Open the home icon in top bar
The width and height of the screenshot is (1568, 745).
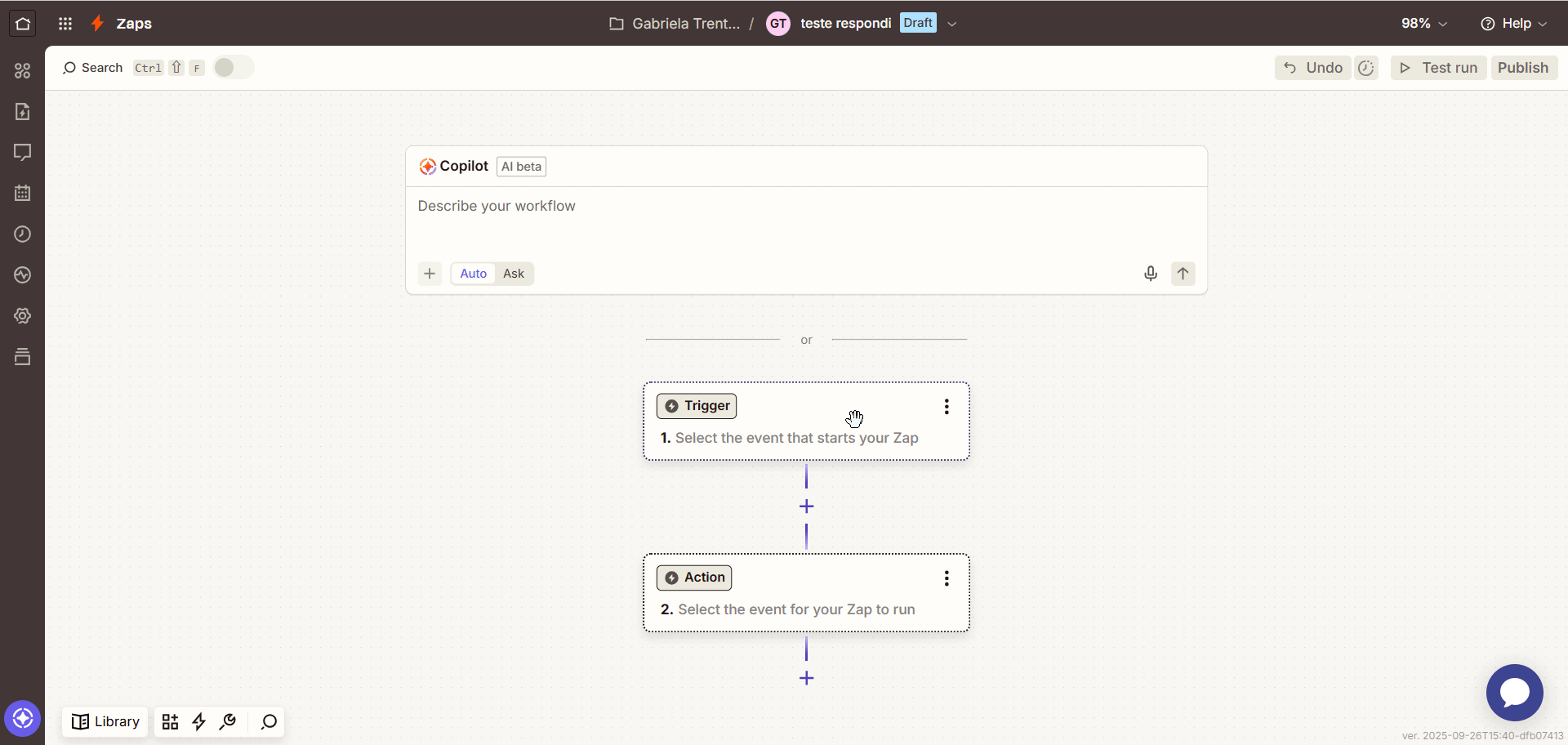(23, 23)
